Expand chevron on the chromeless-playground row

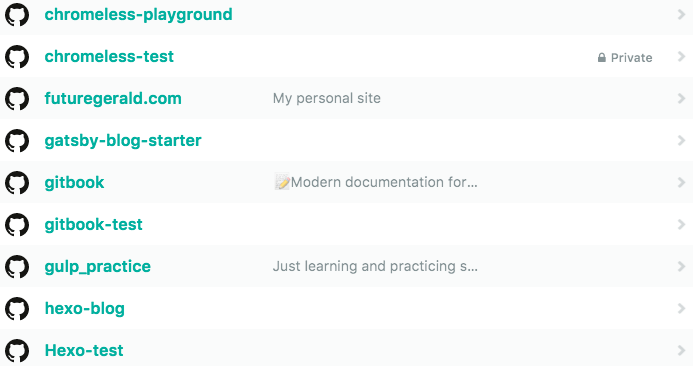coord(681,15)
